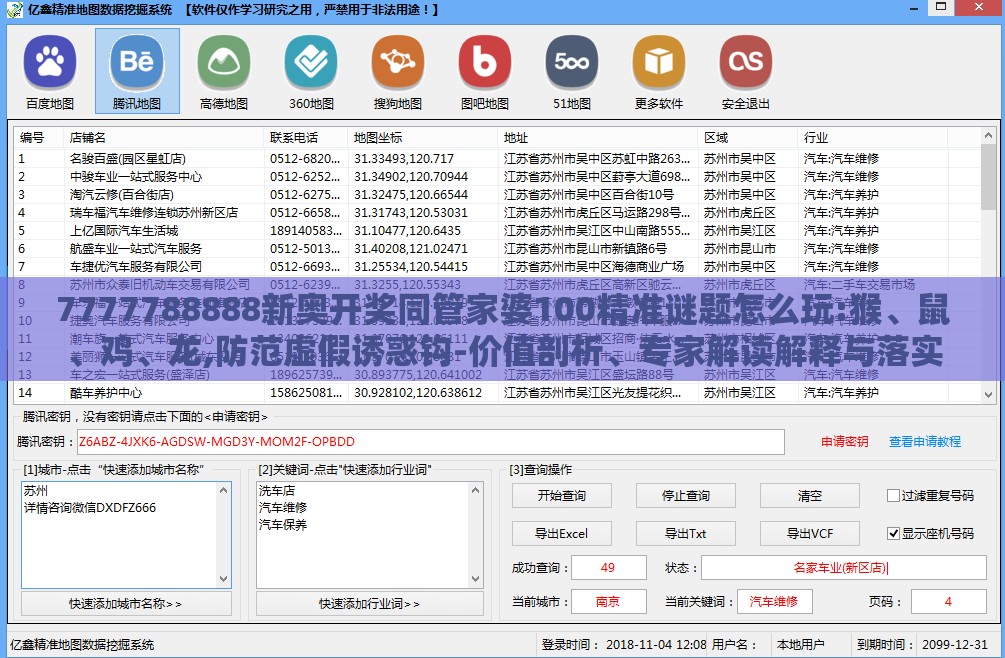Open 查看申请教程 tutorial link
The height and width of the screenshot is (658, 1005).
point(925,441)
